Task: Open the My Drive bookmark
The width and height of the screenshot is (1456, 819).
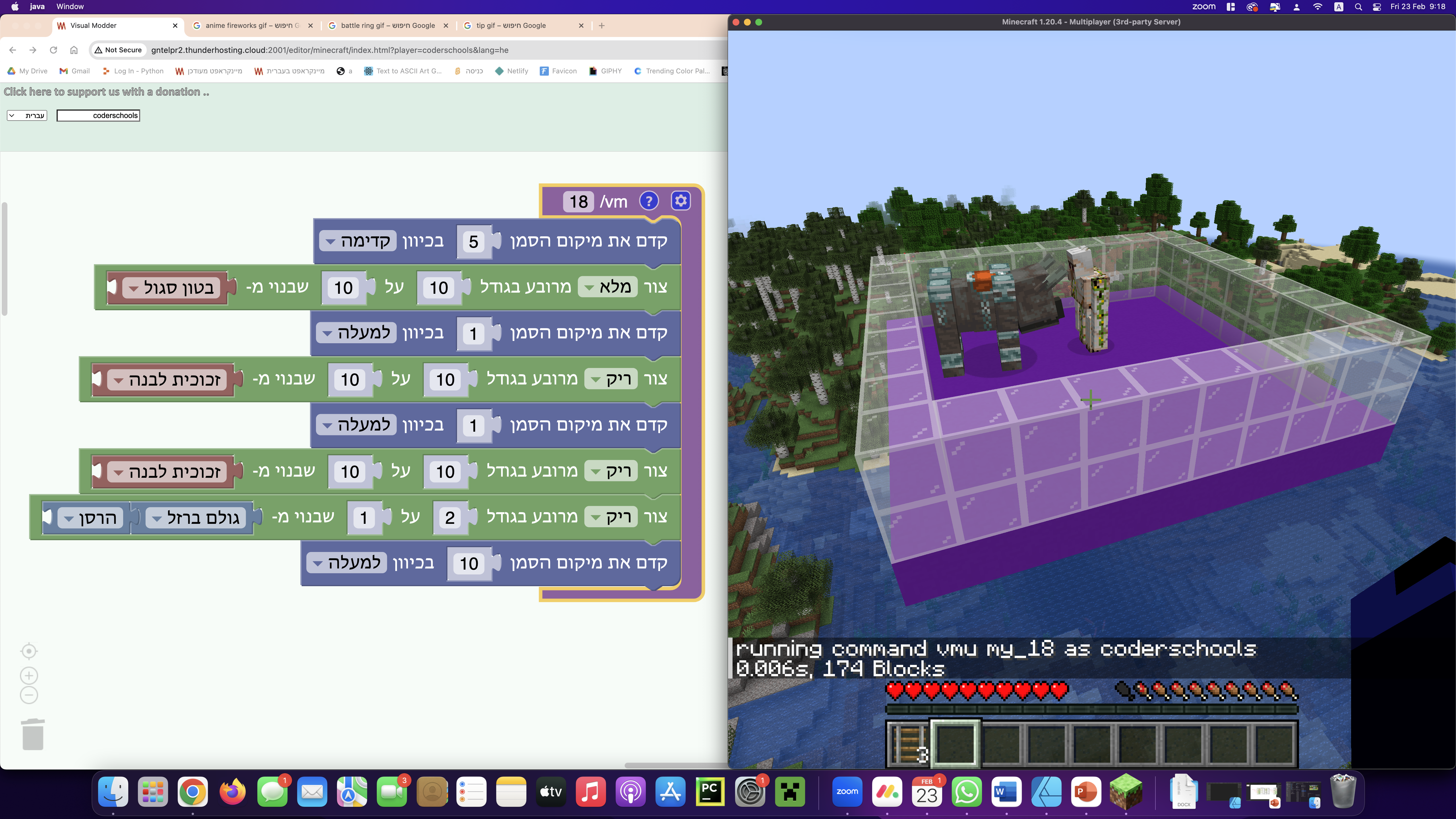Action: click(27, 71)
